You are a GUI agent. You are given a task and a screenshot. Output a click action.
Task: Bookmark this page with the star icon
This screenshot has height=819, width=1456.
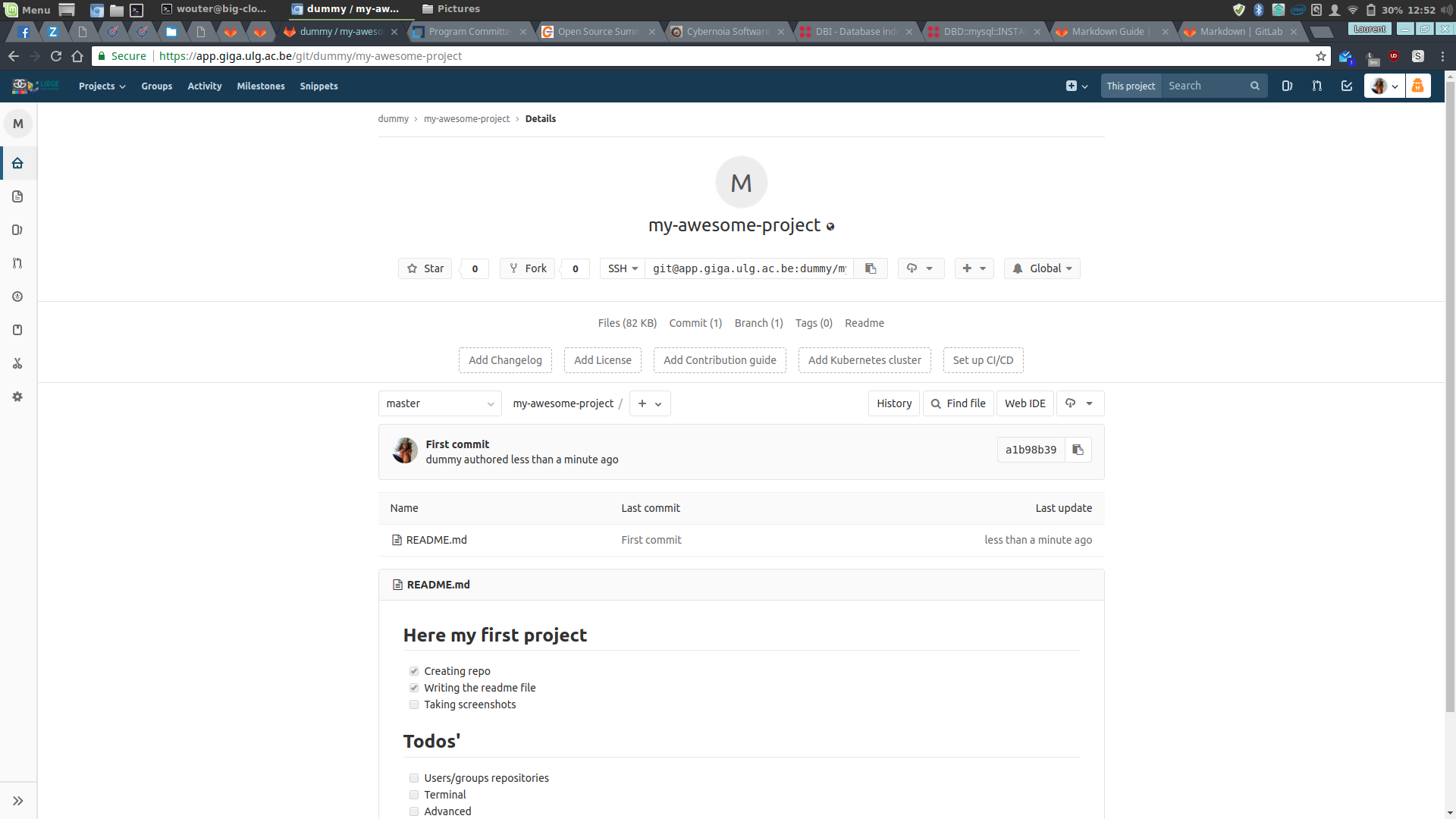[x=1321, y=56]
